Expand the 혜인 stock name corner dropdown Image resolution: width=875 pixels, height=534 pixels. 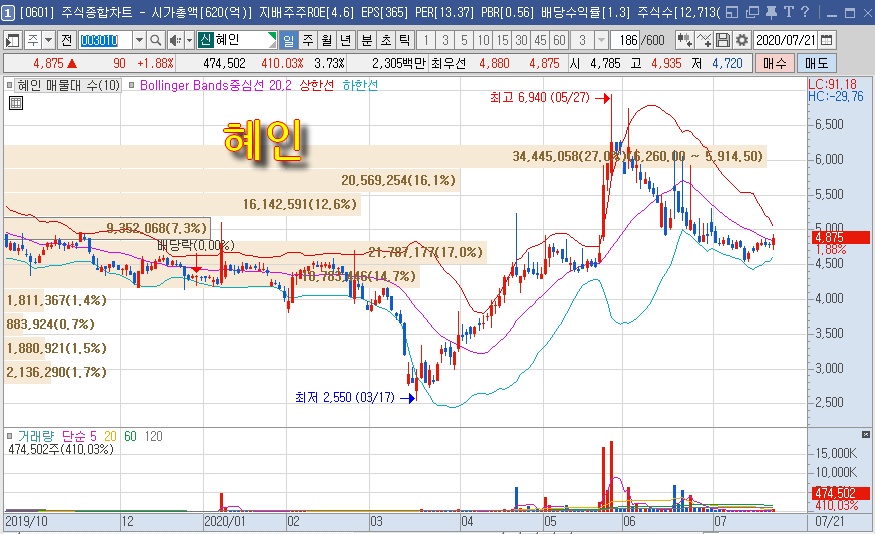[272, 36]
